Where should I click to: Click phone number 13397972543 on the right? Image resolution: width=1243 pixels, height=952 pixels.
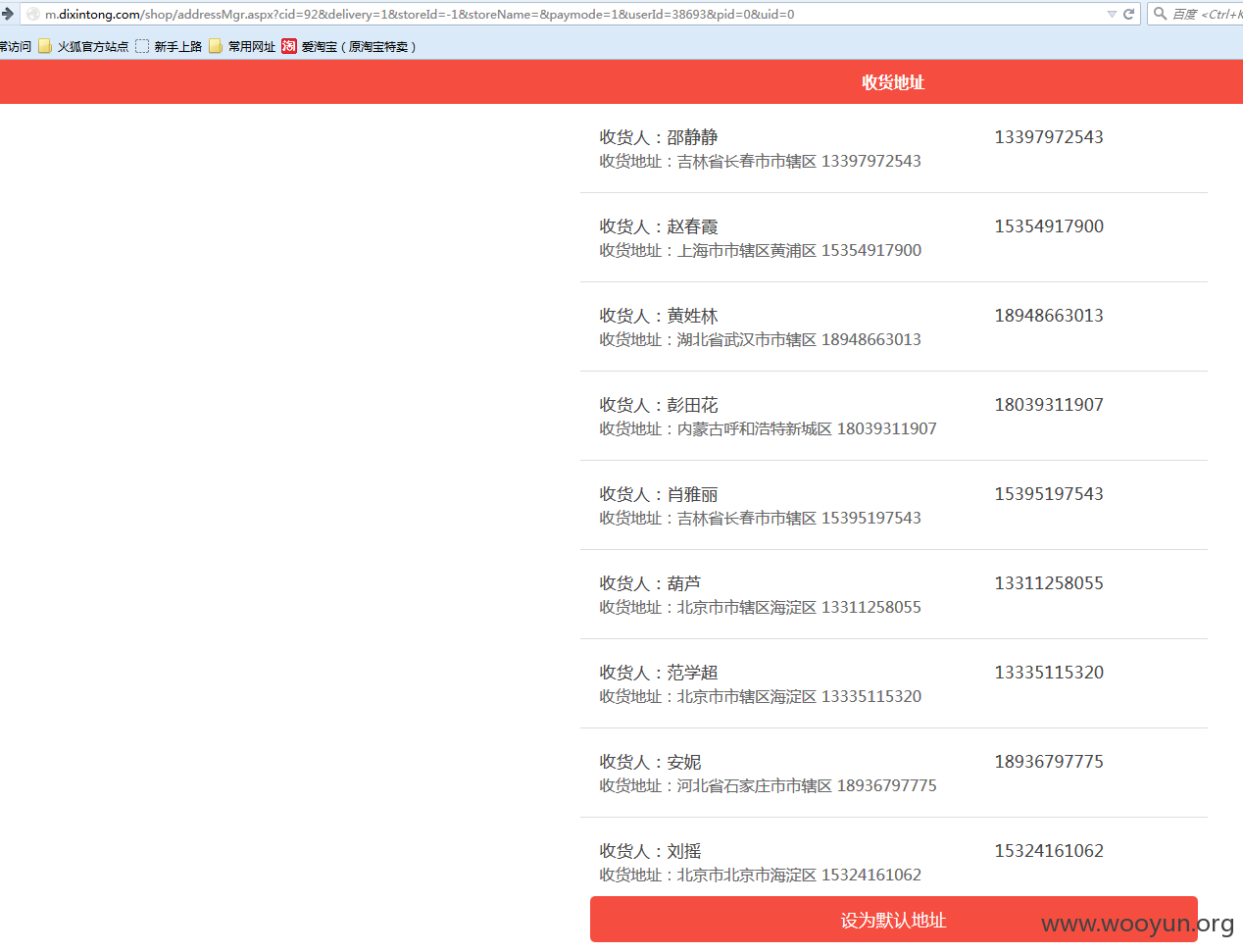[1049, 137]
